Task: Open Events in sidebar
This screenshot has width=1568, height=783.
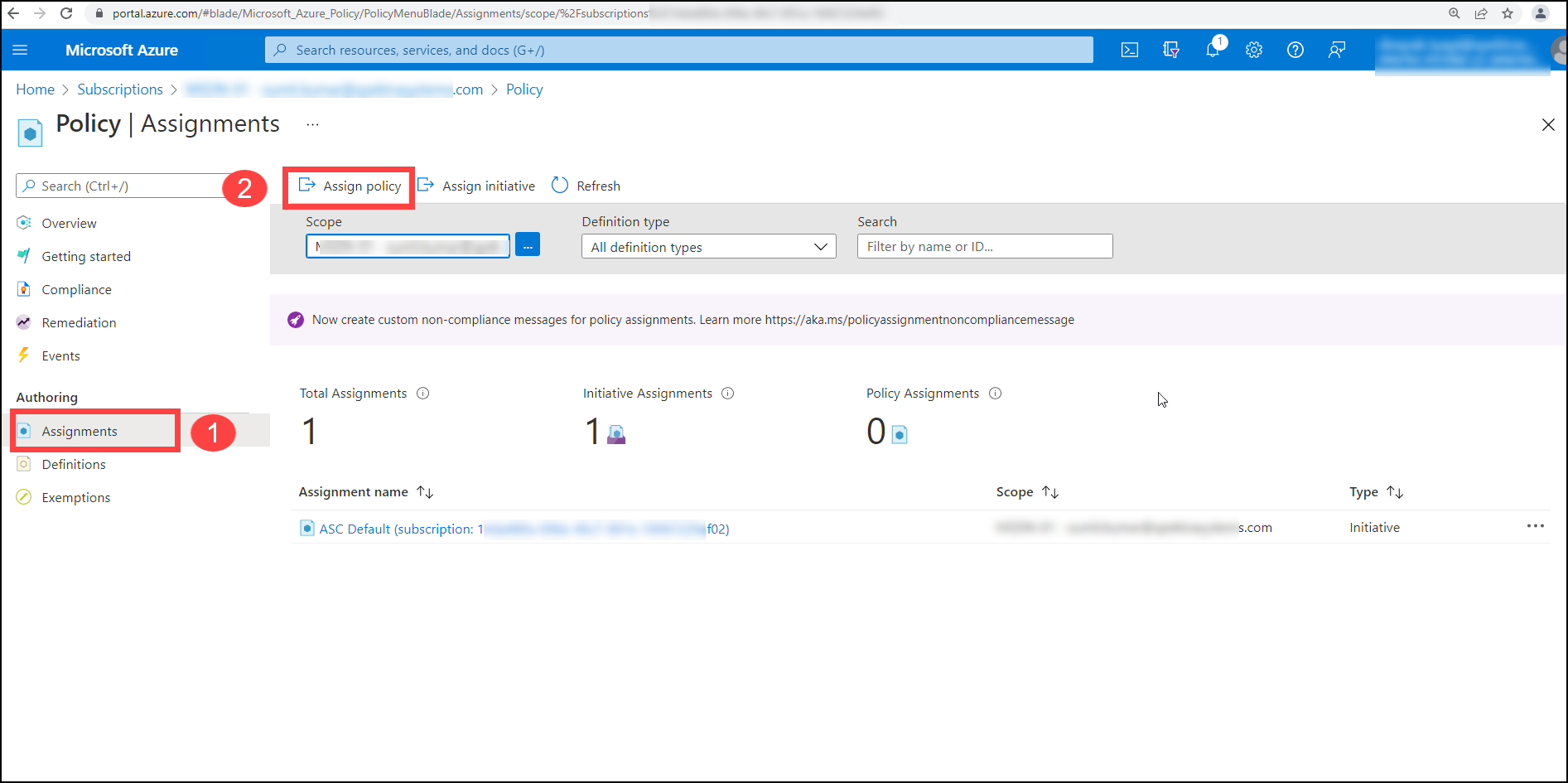Action: (60, 356)
